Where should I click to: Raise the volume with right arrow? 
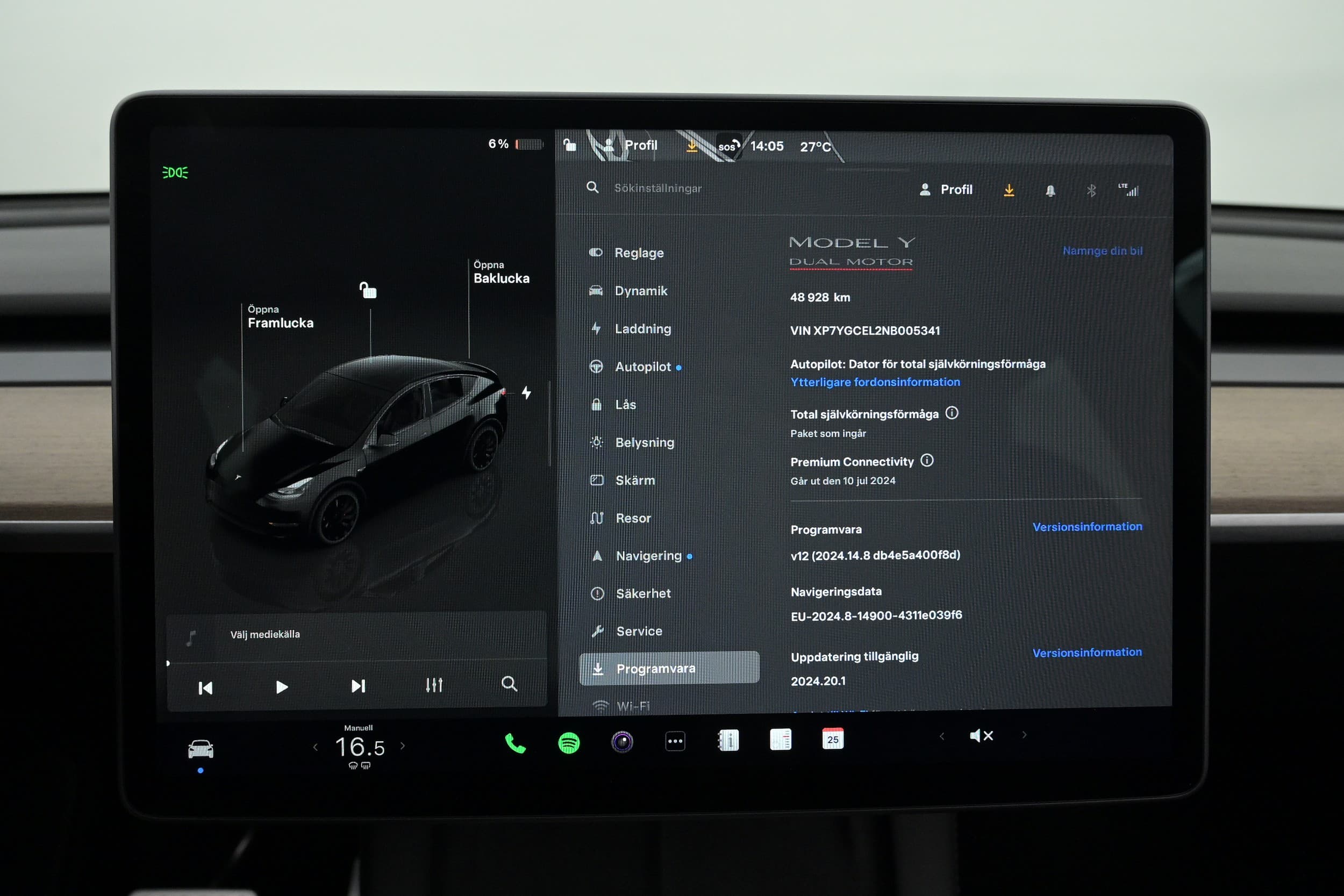click(x=1025, y=735)
